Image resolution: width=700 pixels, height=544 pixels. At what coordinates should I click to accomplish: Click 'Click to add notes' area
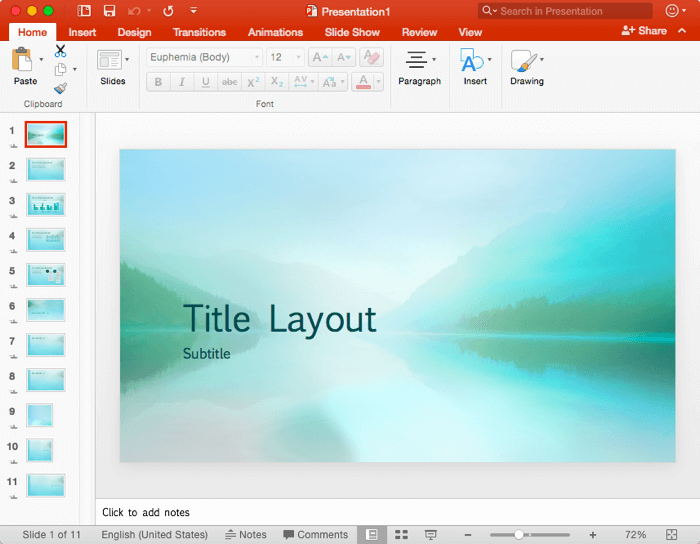click(146, 512)
